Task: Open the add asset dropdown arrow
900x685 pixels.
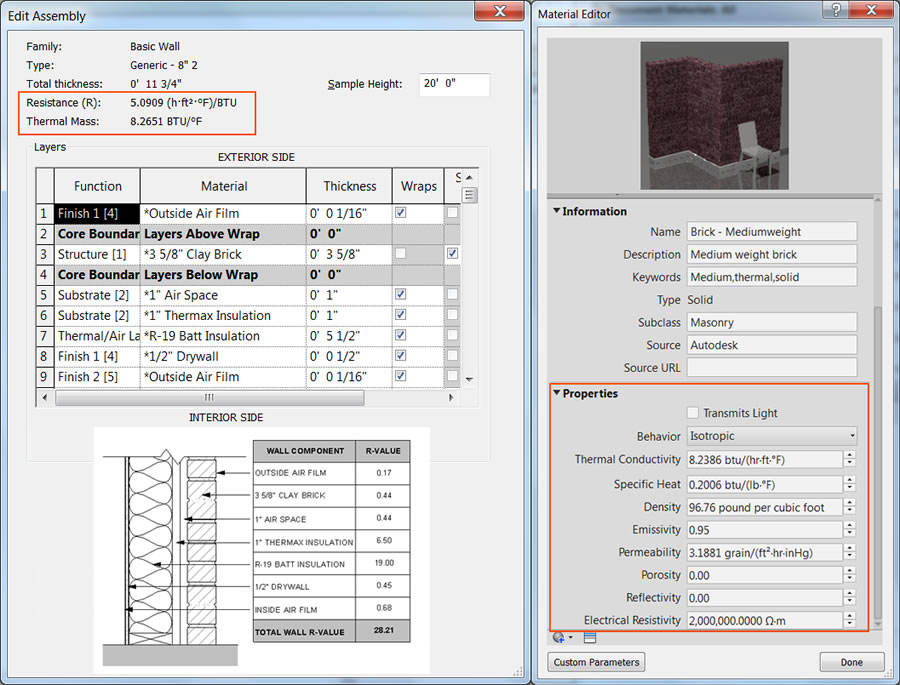Action: point(571,638)
